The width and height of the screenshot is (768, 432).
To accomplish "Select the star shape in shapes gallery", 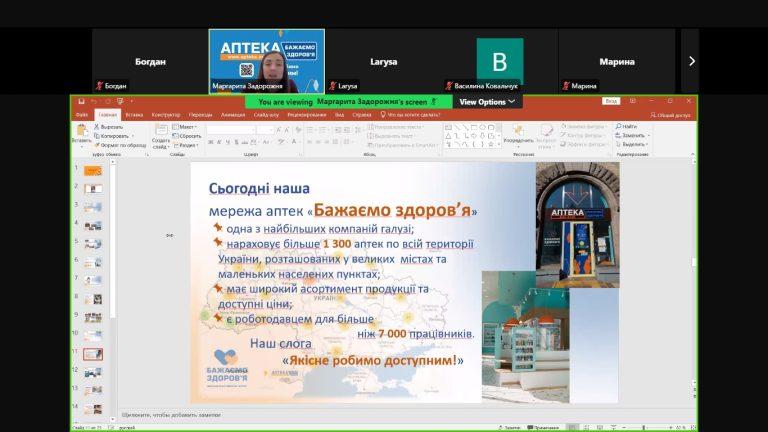I will [x=491, y=144].
